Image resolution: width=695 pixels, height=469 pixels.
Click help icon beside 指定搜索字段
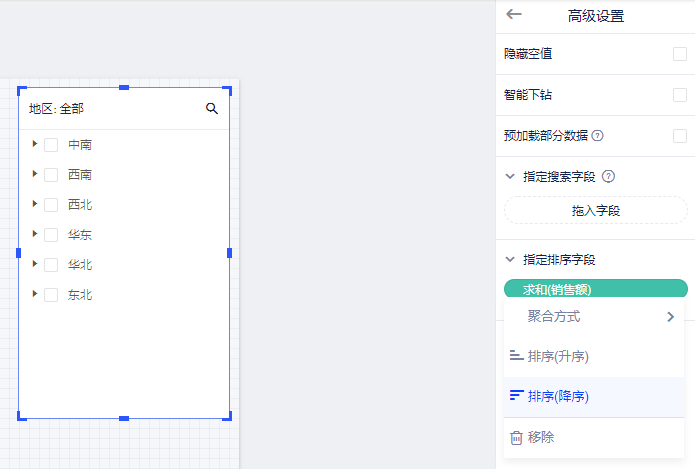click(608, 177)
